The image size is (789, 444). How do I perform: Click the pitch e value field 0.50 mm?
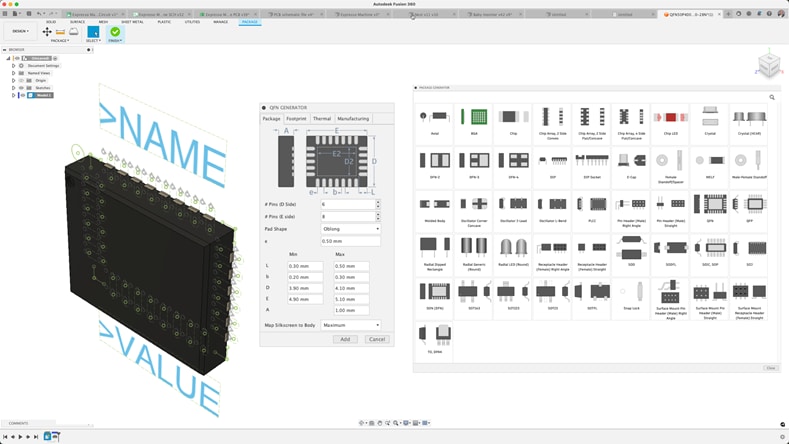click(351, 241)
